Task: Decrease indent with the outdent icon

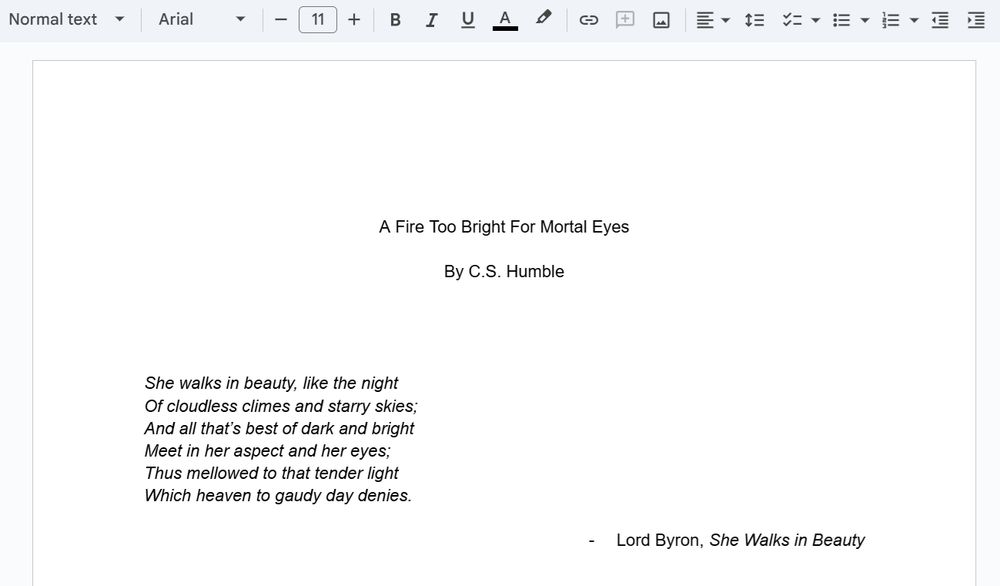Action: [940, 20]
